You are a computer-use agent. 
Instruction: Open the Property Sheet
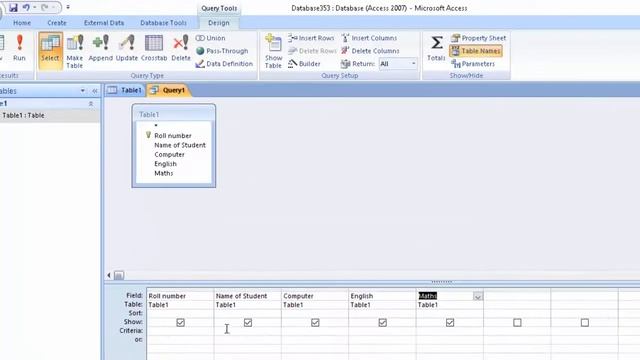coord(478,38)
